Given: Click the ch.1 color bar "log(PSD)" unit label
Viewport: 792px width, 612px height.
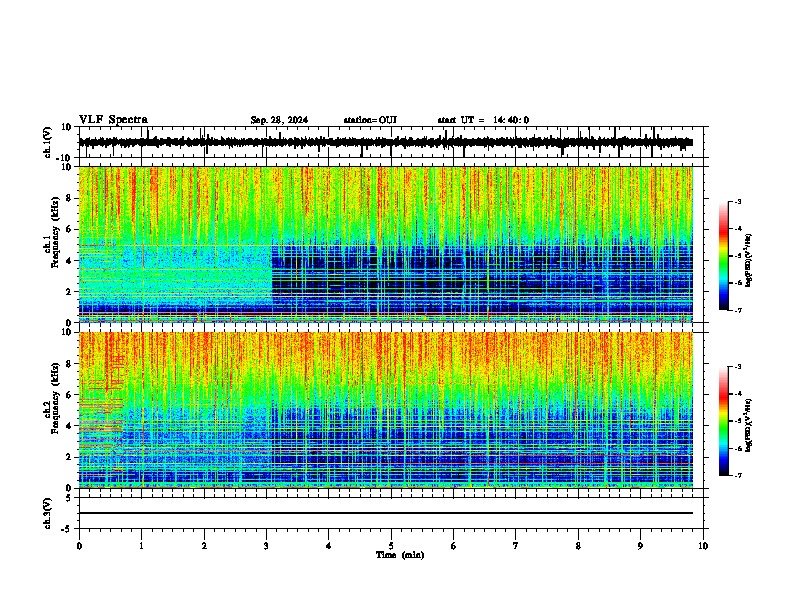Looking at the screenshot, I should (x=749, y=261).
